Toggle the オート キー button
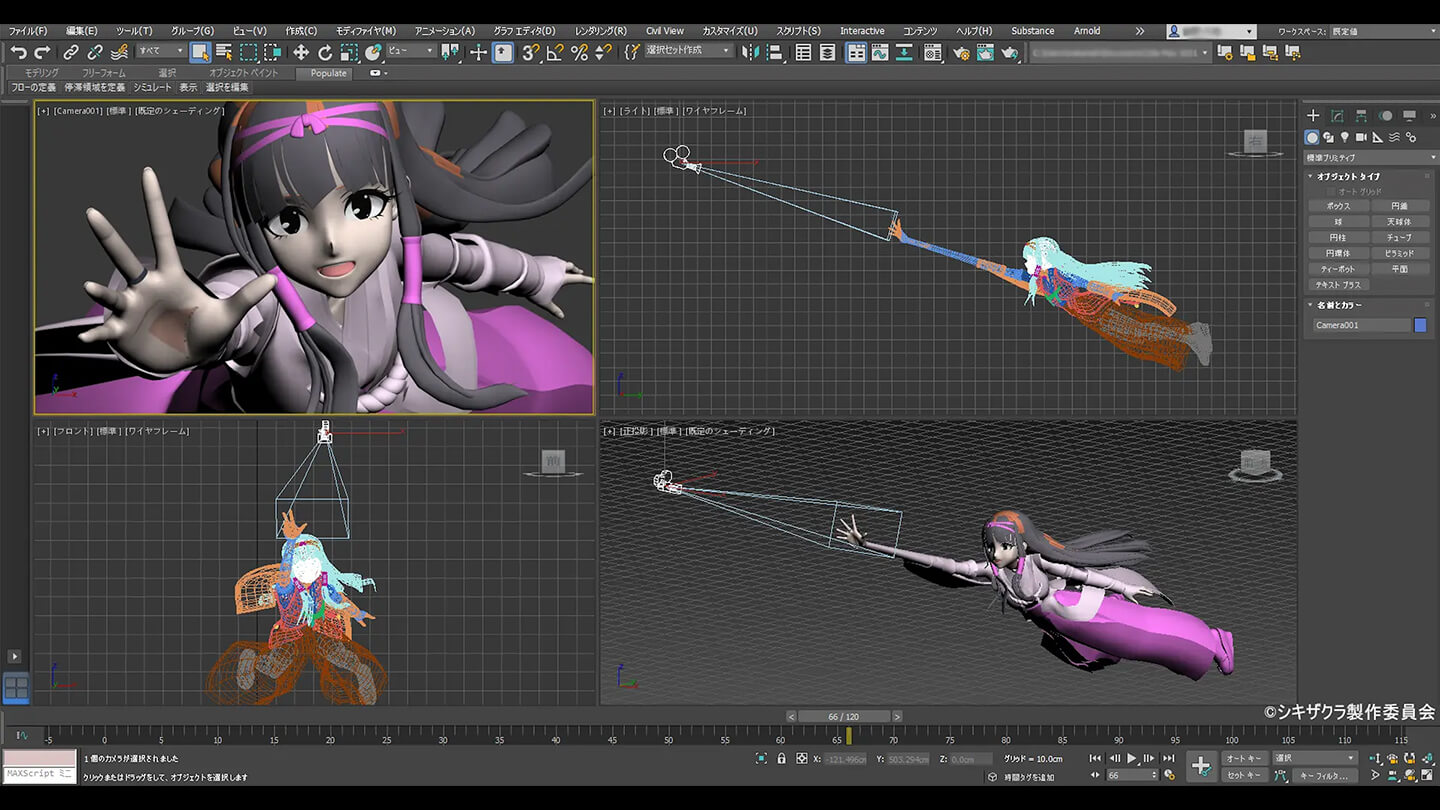The width and height of the screenshot is (1440, 810). (x=1244, y=758)
